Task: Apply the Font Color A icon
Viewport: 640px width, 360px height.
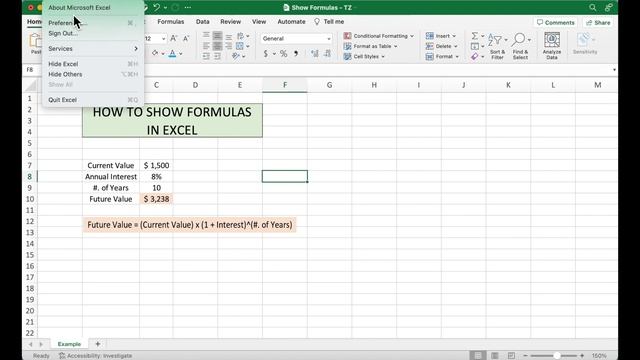Action: click(172, 53)
